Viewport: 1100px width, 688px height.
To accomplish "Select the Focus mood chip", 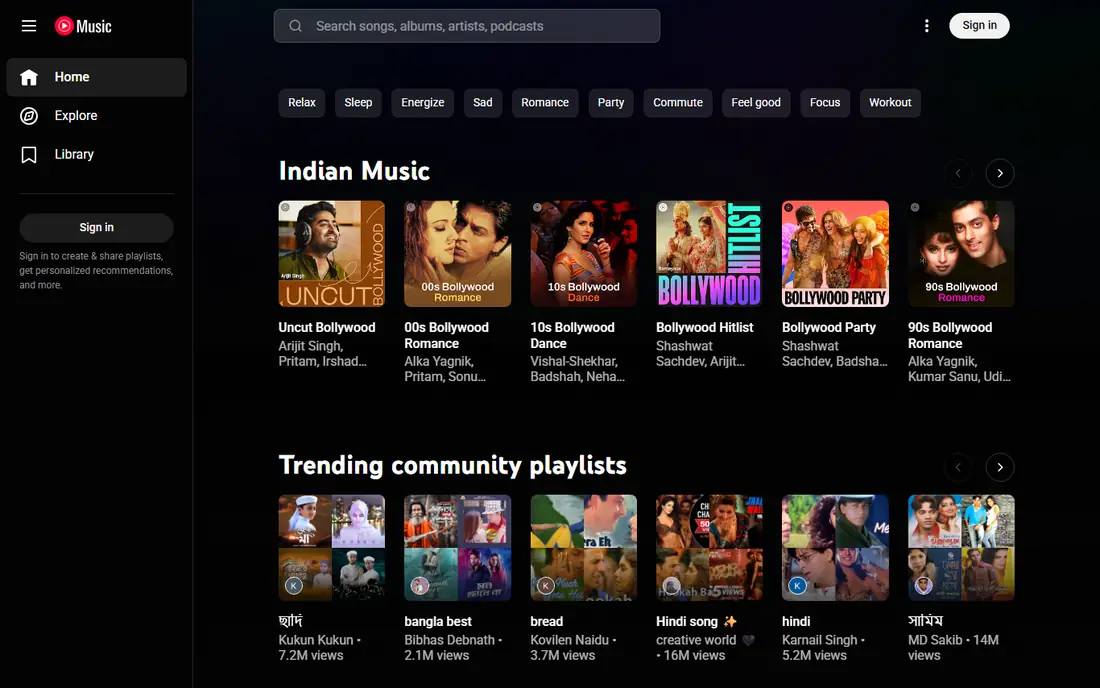I will [x=825, y=102].
